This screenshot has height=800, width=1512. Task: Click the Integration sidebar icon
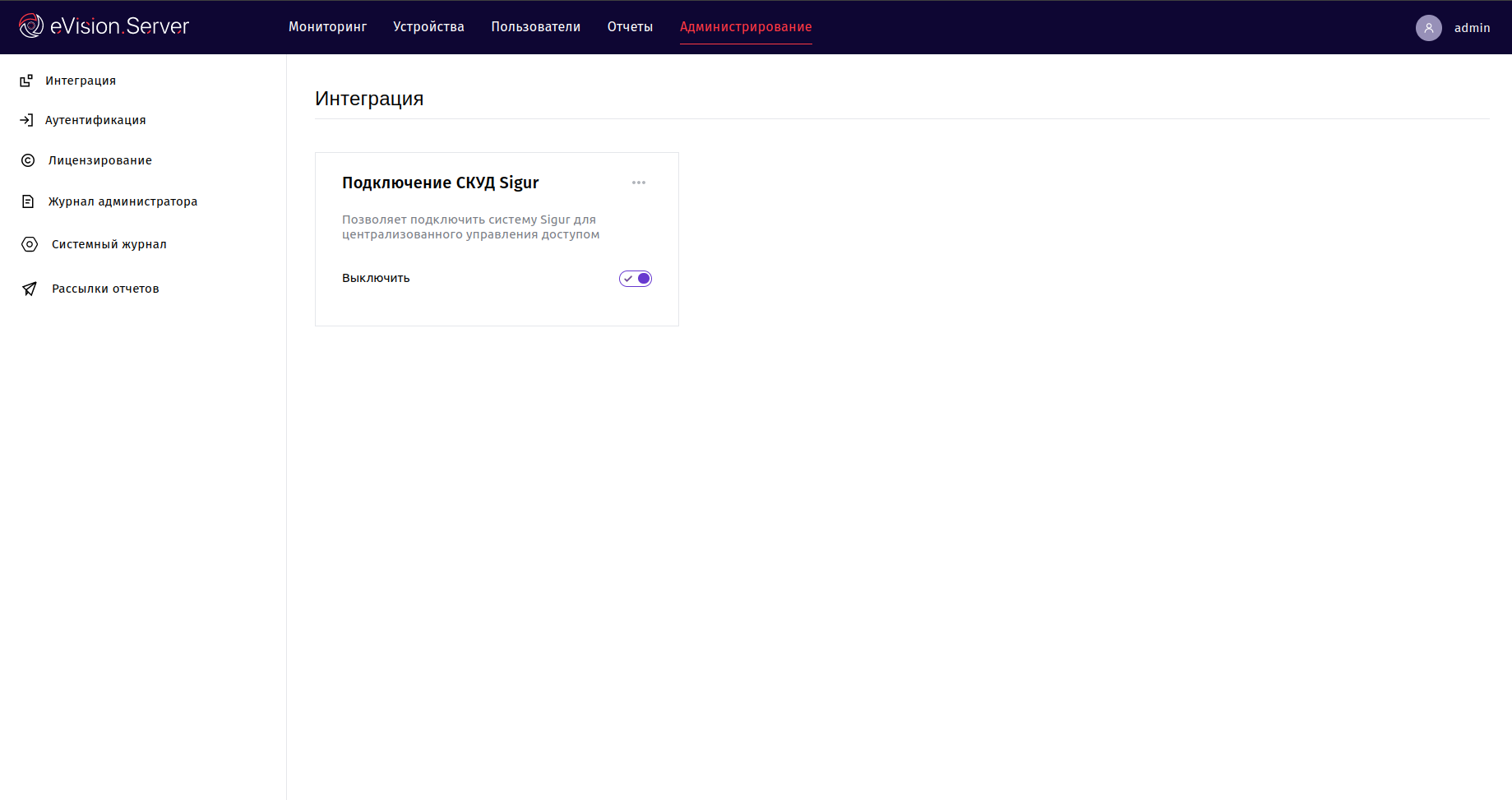[x=26, y=81]
